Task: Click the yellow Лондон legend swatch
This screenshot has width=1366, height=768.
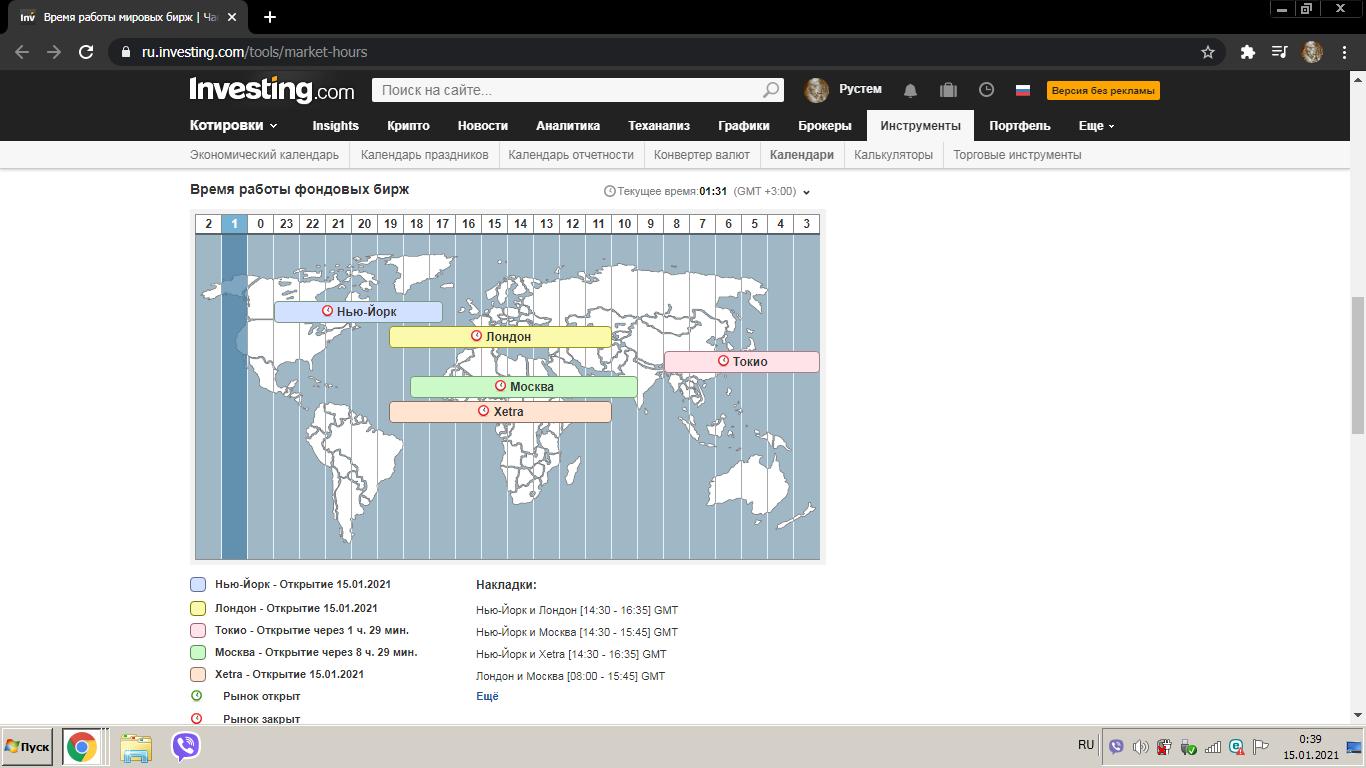Action: (x=198, y=608)
